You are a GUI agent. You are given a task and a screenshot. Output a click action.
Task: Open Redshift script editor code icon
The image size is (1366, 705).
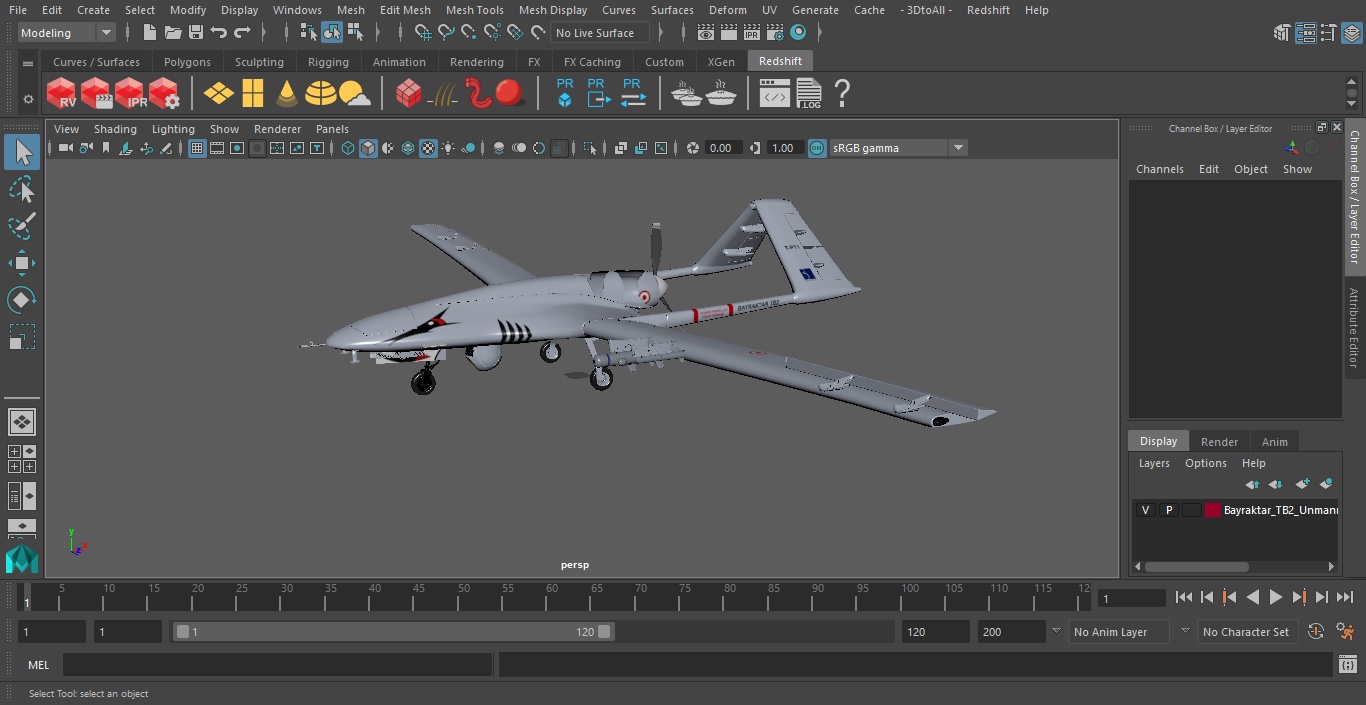coord(775,94)
